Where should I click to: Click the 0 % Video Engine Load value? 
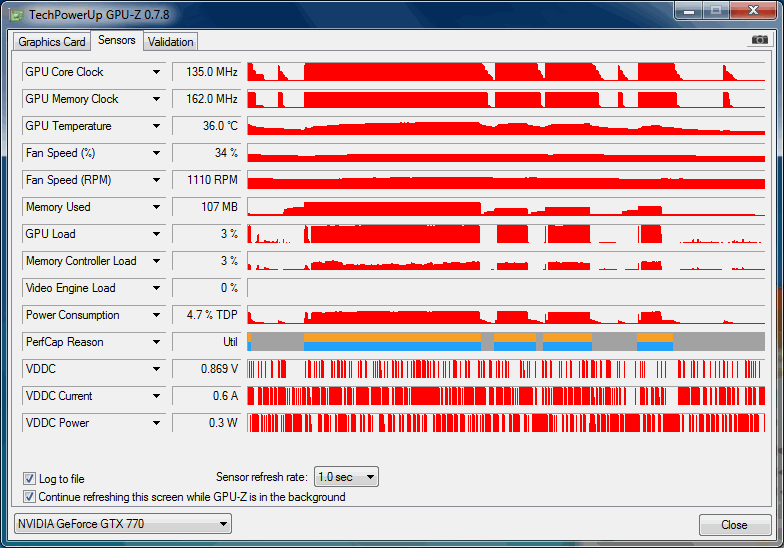[x=206, y=288]
